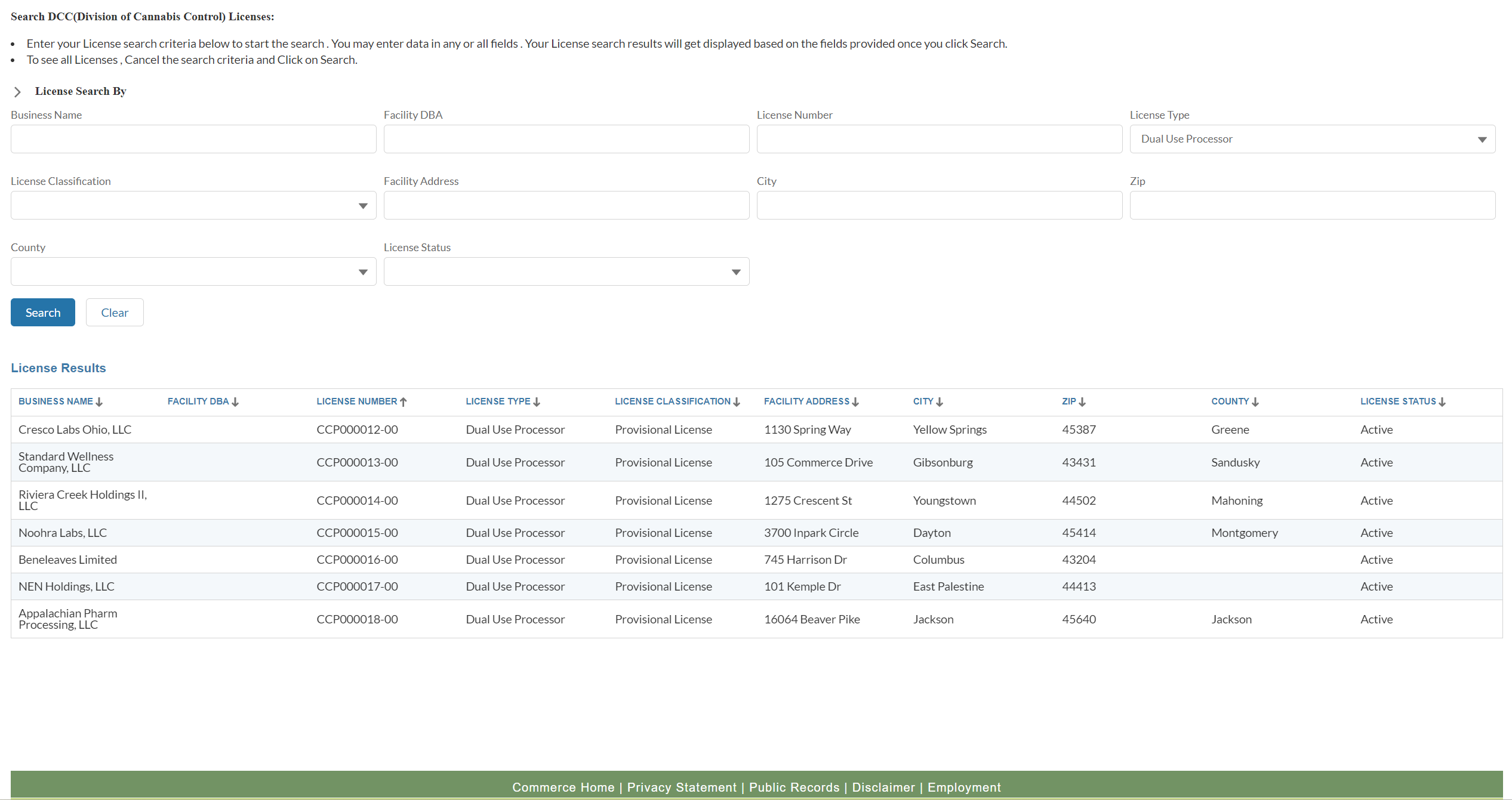Open the License Classification dropdown
1512x800 pixels.
(193, 205)
